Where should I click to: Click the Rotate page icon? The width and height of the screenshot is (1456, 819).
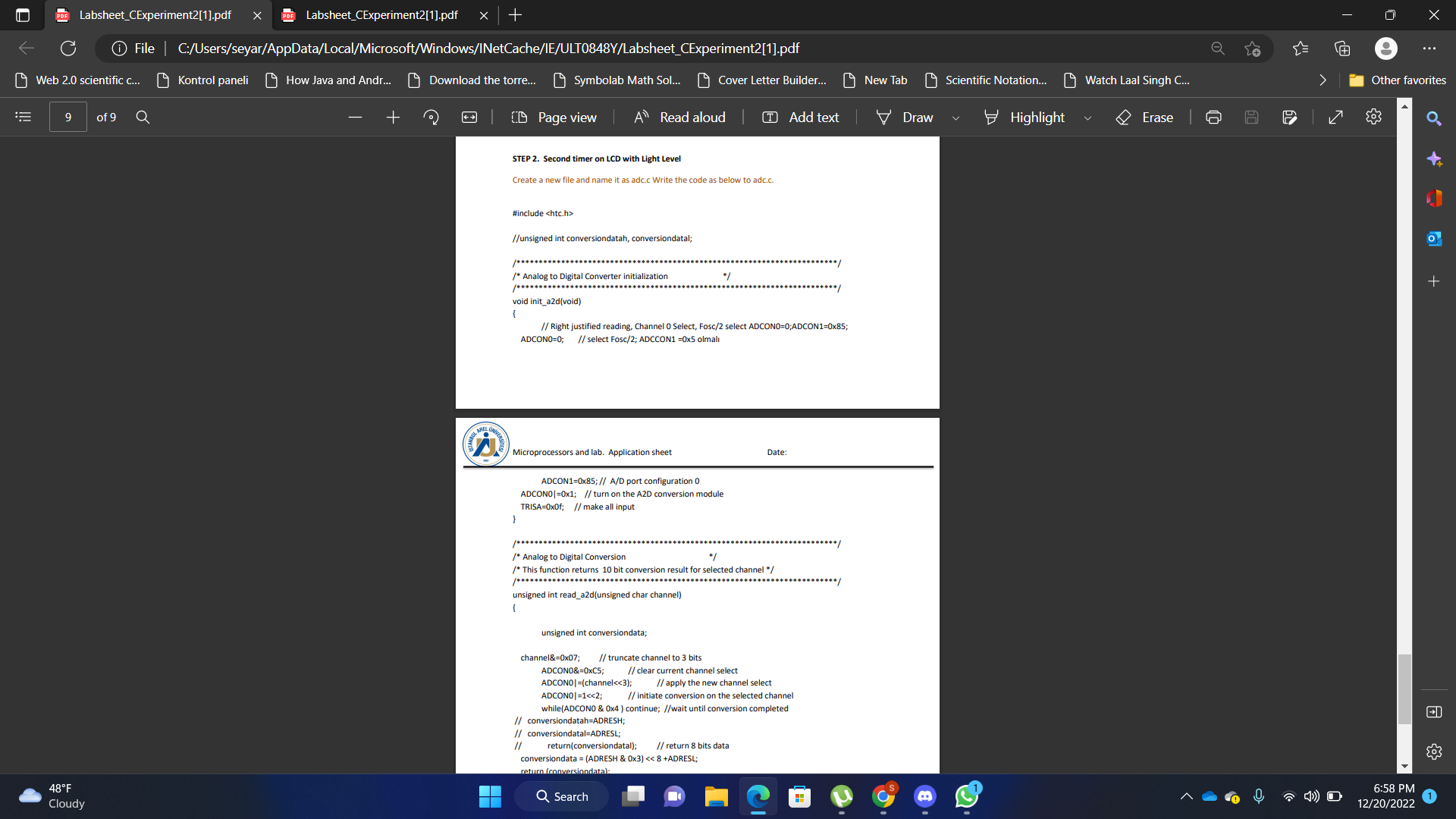click(x=431, y=117)
